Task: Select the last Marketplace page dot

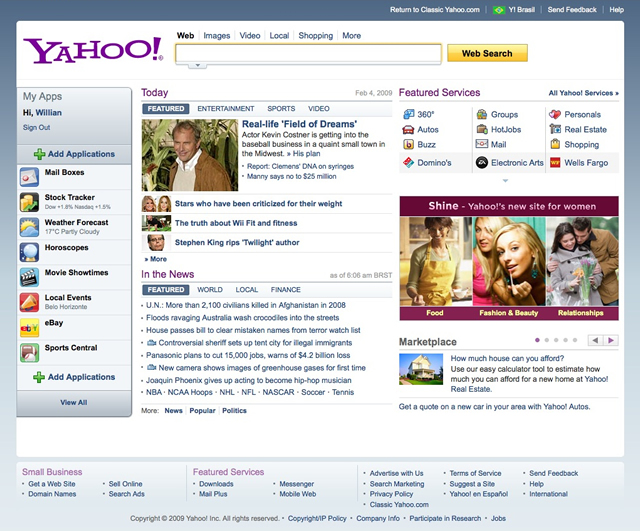Action: (575, 340)
